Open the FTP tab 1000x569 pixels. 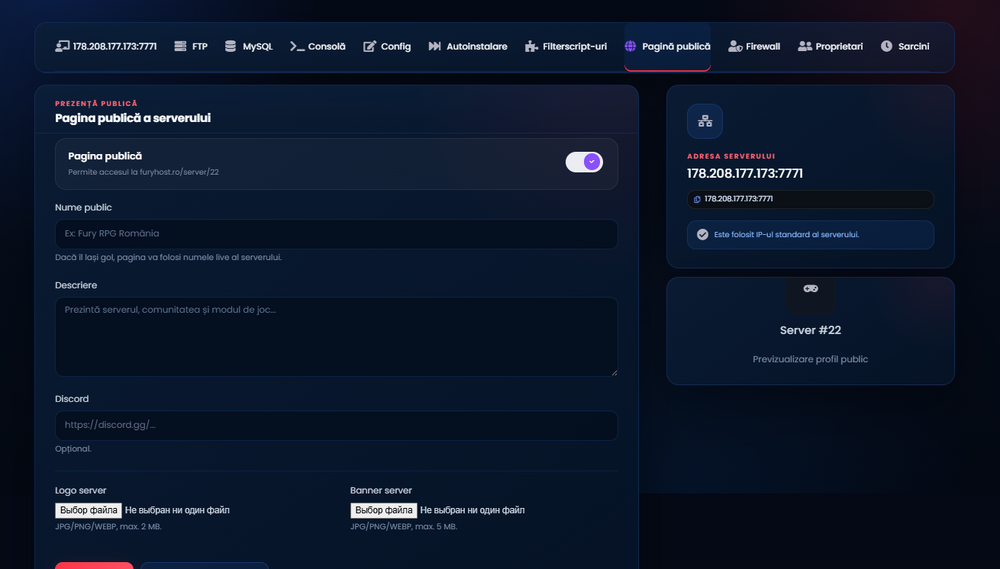pos(191,46)
